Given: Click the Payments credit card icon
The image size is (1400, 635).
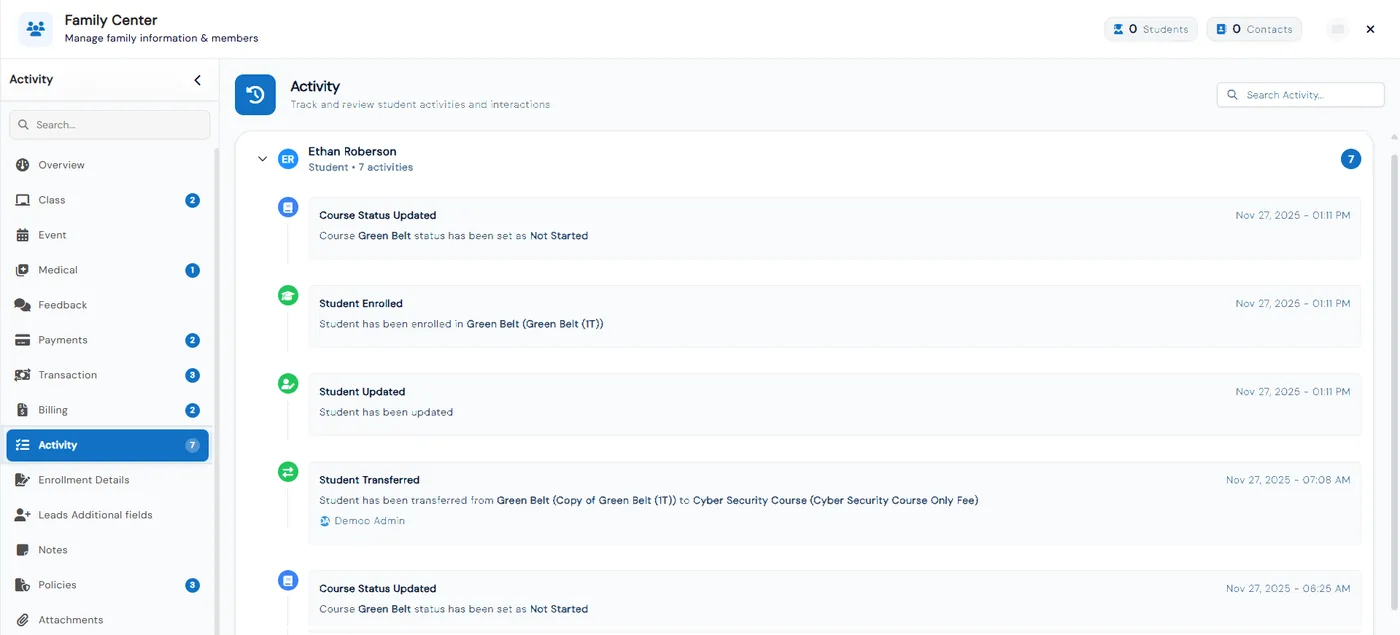Looking at the screenshot, I should [22, 340].
